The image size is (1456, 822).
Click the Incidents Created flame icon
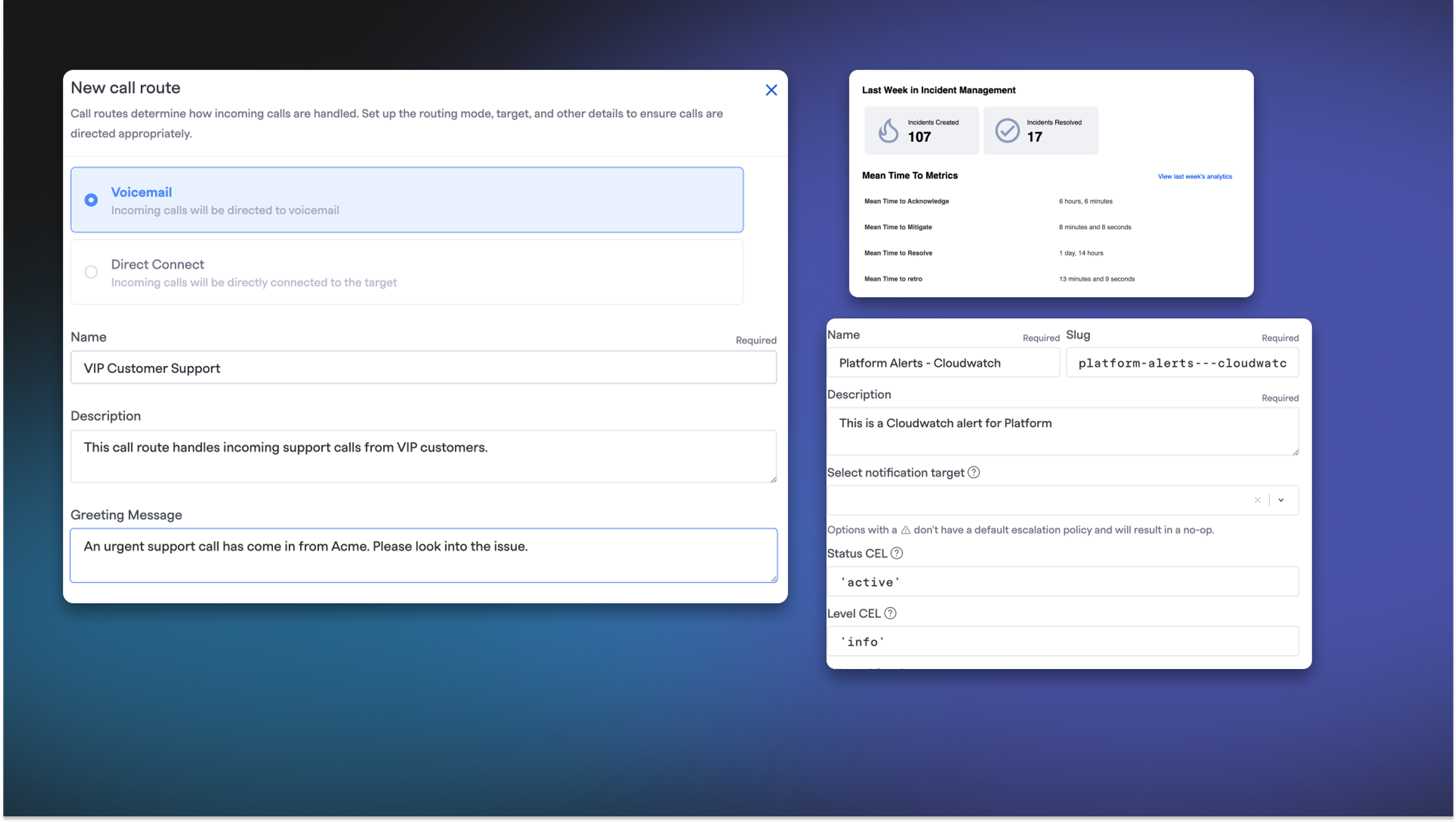click(888, 130)
